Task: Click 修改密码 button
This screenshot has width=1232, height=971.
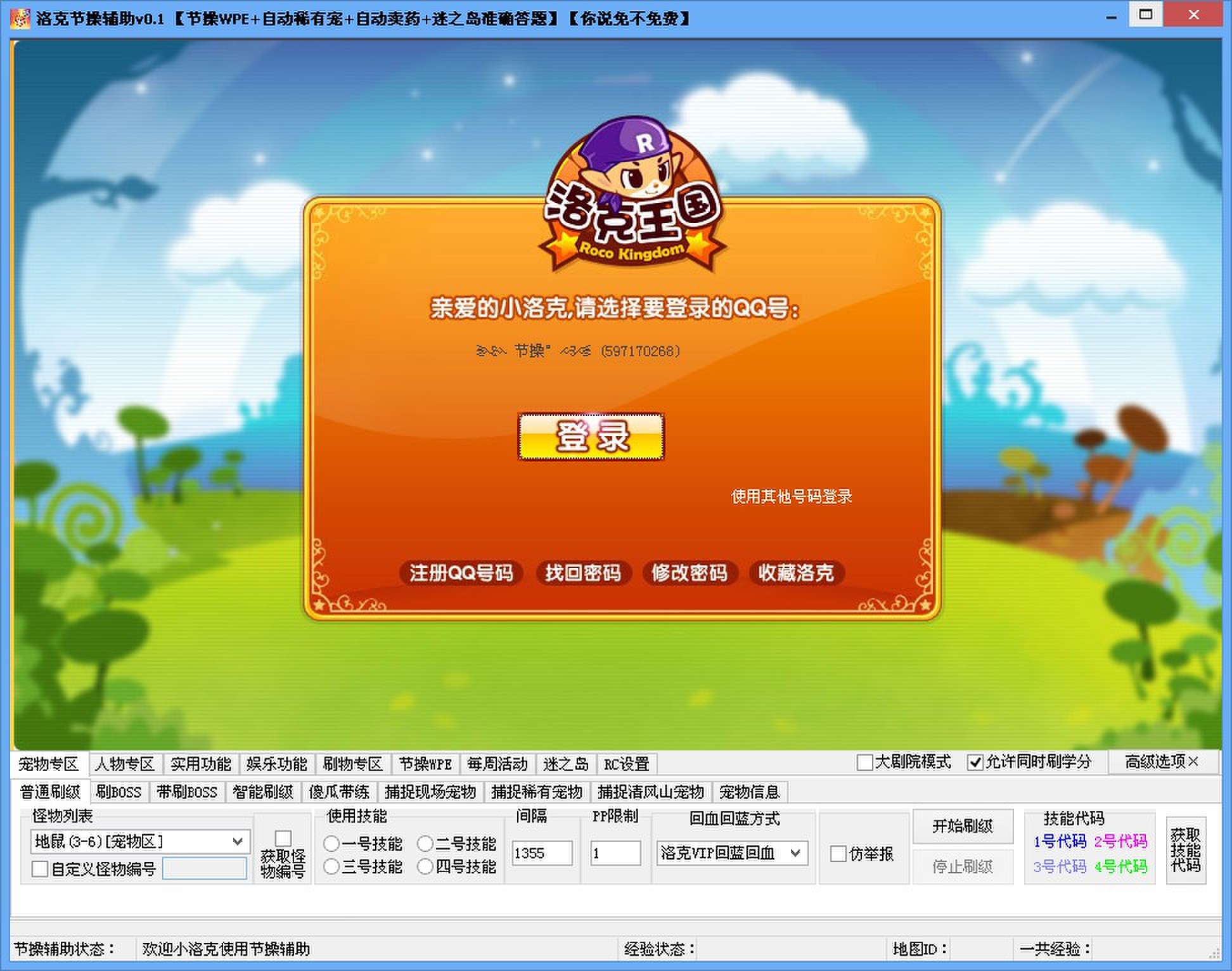Action: pos(690,573)
